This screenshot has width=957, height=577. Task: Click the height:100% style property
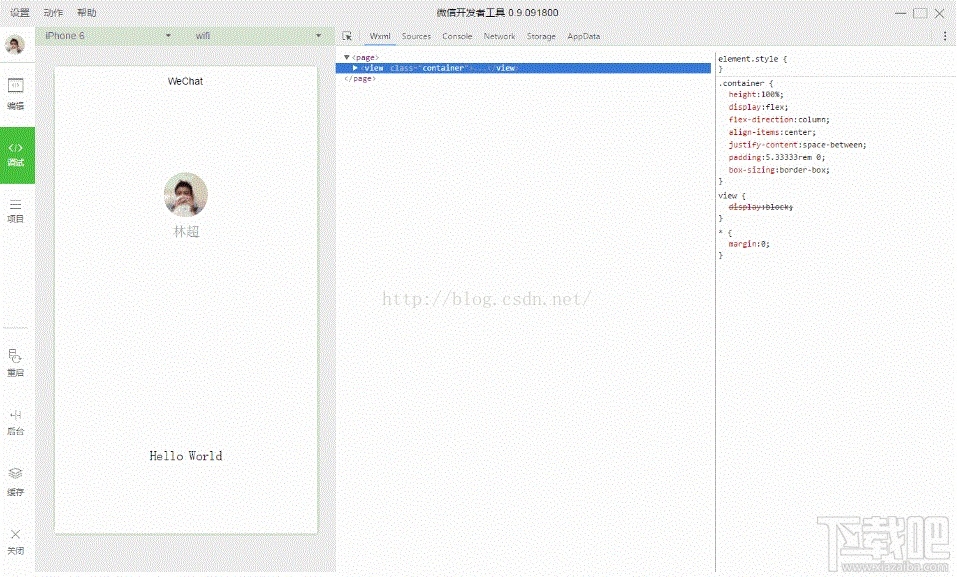[x=756, y=95]
